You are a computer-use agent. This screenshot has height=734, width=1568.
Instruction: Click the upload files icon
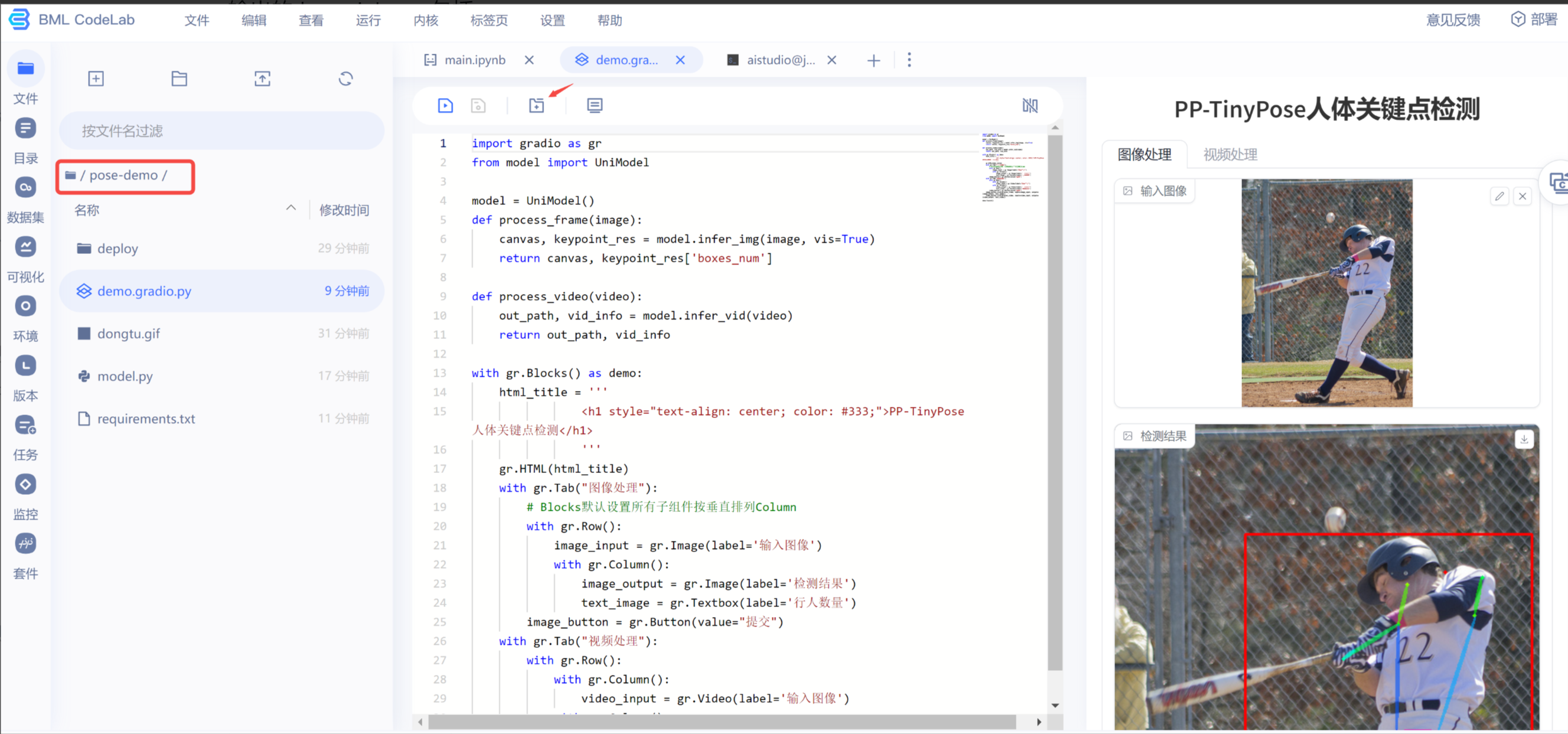pyautogui.click(x=262, y=79)
